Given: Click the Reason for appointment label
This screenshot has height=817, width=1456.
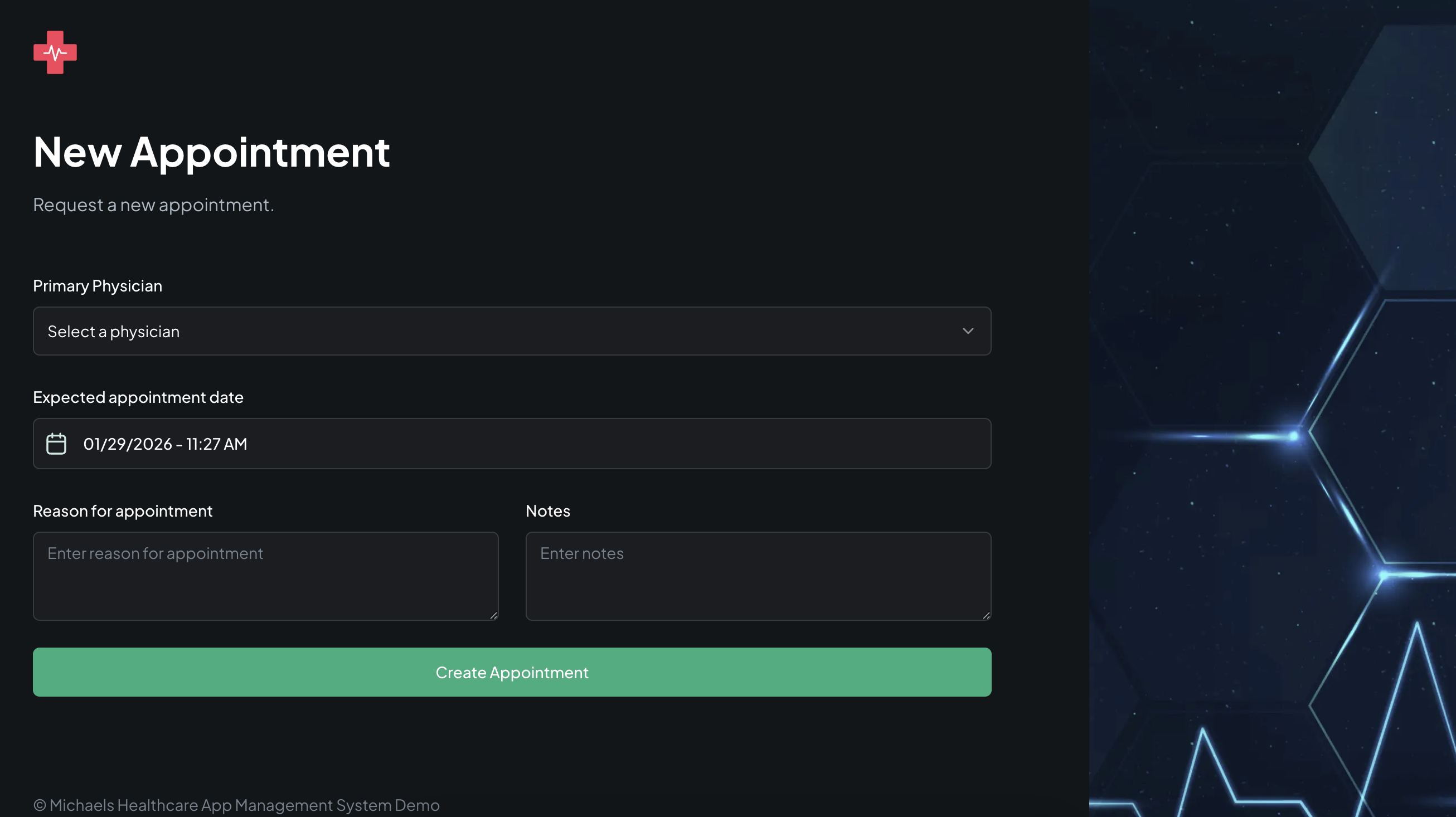Looking at the screenshot, I should tap(123, 511).
